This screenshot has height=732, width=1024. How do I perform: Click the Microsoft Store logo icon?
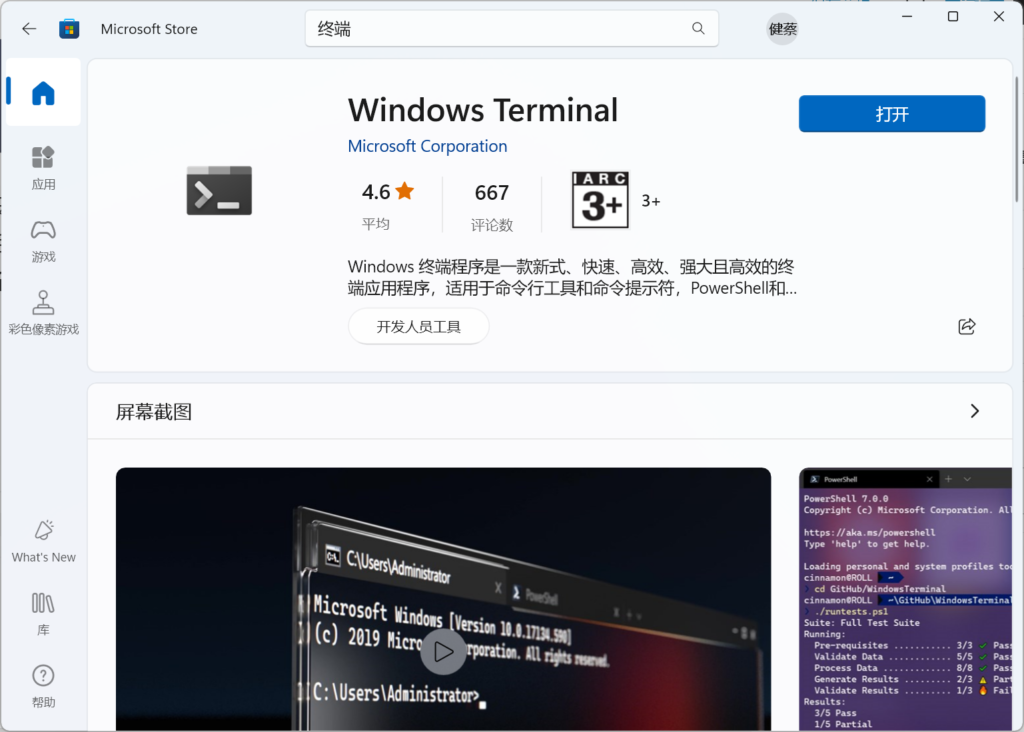pyautogui.click(x=69, y=29)
